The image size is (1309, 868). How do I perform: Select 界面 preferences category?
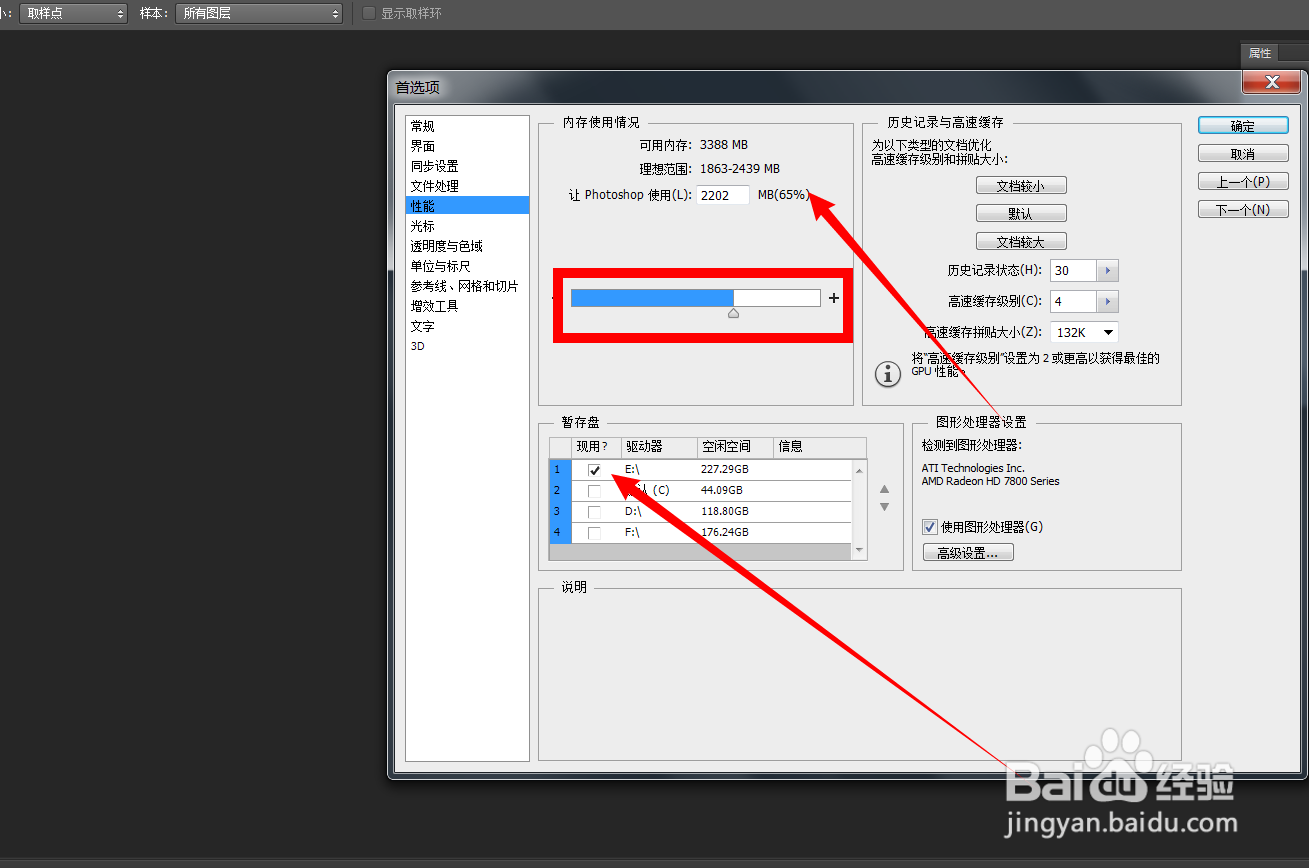pos(467,146)
